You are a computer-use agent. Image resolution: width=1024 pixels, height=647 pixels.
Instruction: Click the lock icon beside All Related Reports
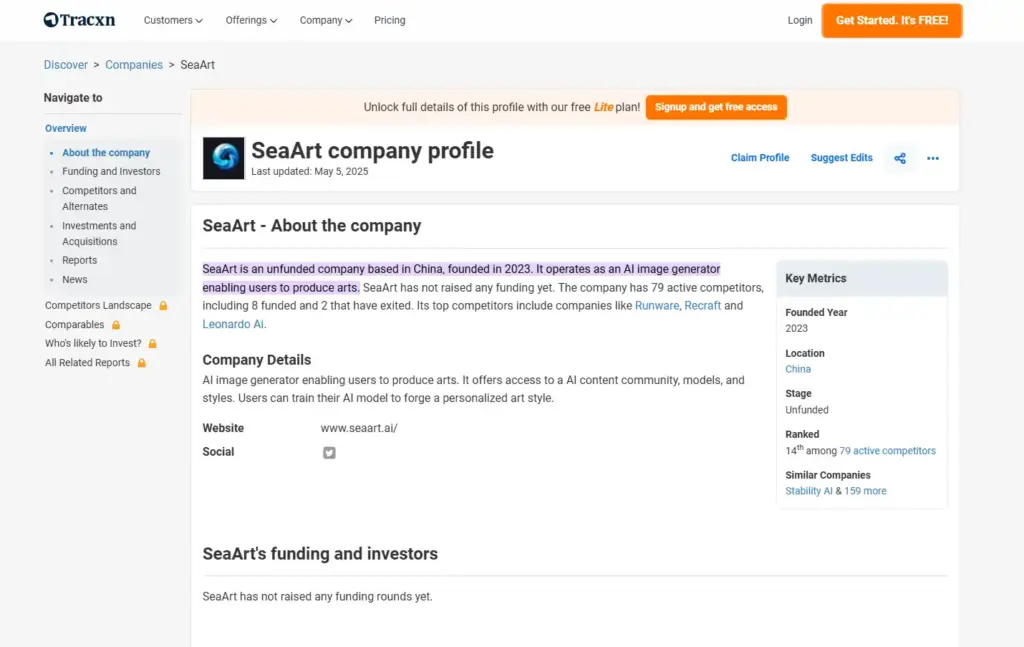(141, 363)
